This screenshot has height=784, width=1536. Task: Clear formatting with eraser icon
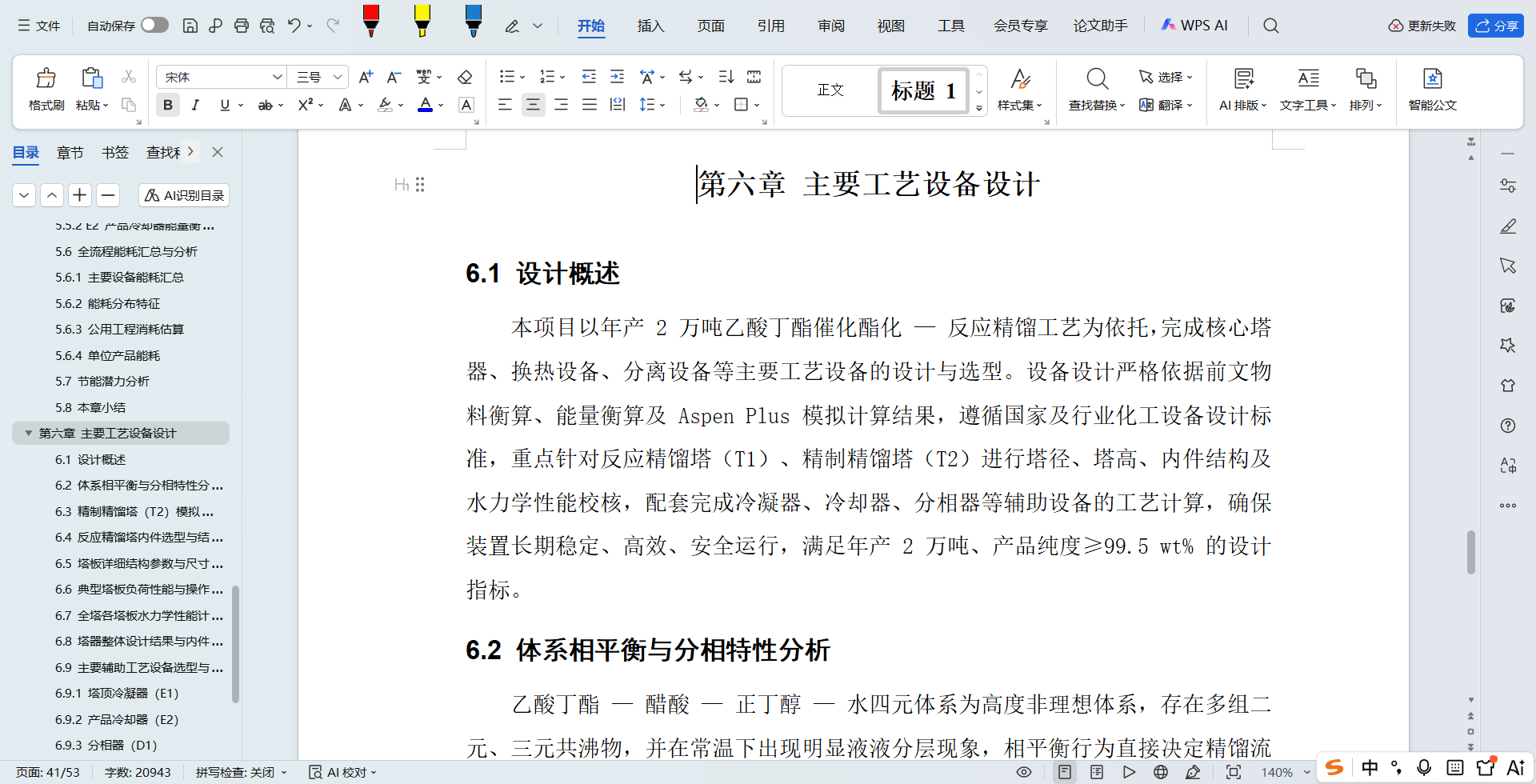click(465, 77)
